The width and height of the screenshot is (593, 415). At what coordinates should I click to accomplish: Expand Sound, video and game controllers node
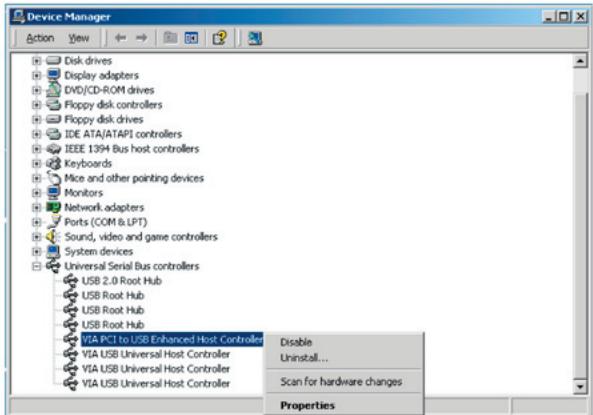pos(36,237)
